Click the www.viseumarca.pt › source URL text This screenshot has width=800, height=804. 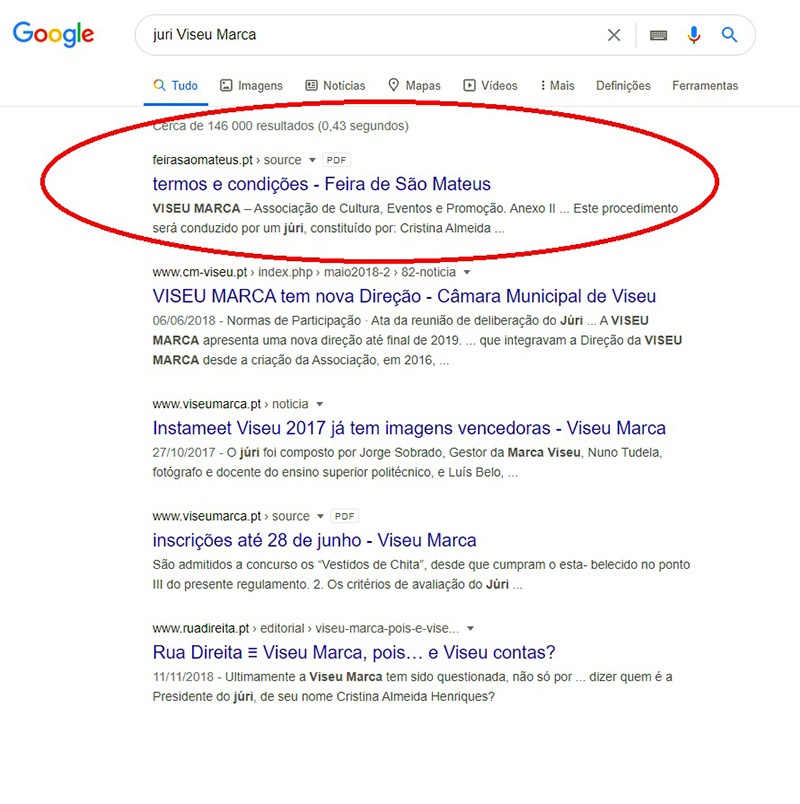click(x=231, y=516)
